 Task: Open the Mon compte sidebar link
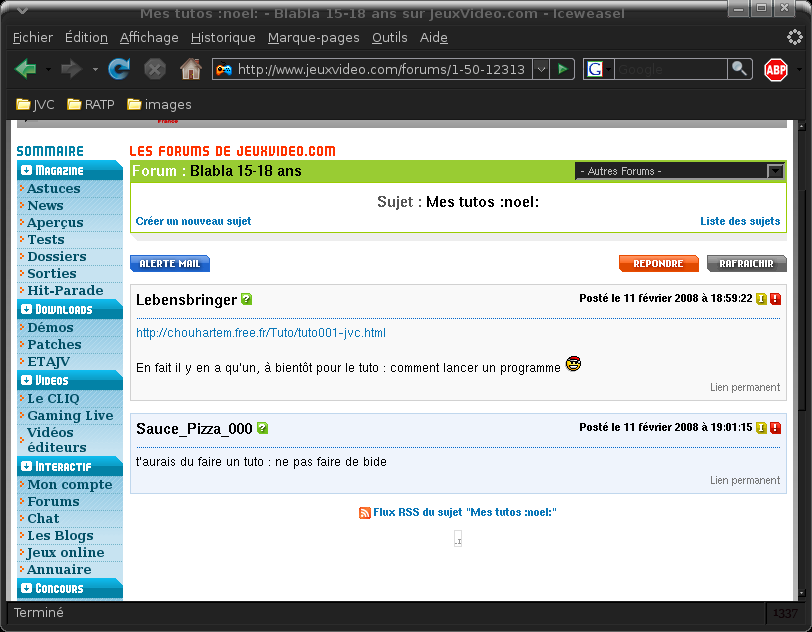69,485
